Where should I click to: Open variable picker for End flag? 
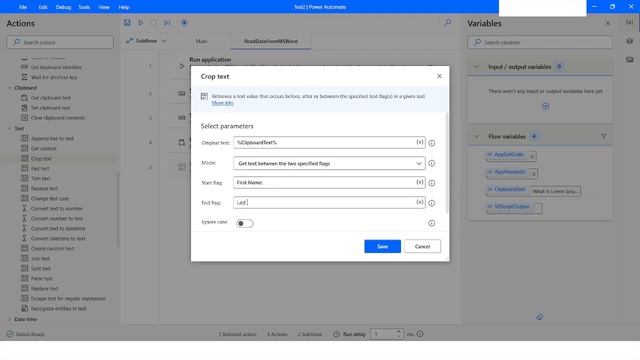pyautogui.click(x=420, y=202)
